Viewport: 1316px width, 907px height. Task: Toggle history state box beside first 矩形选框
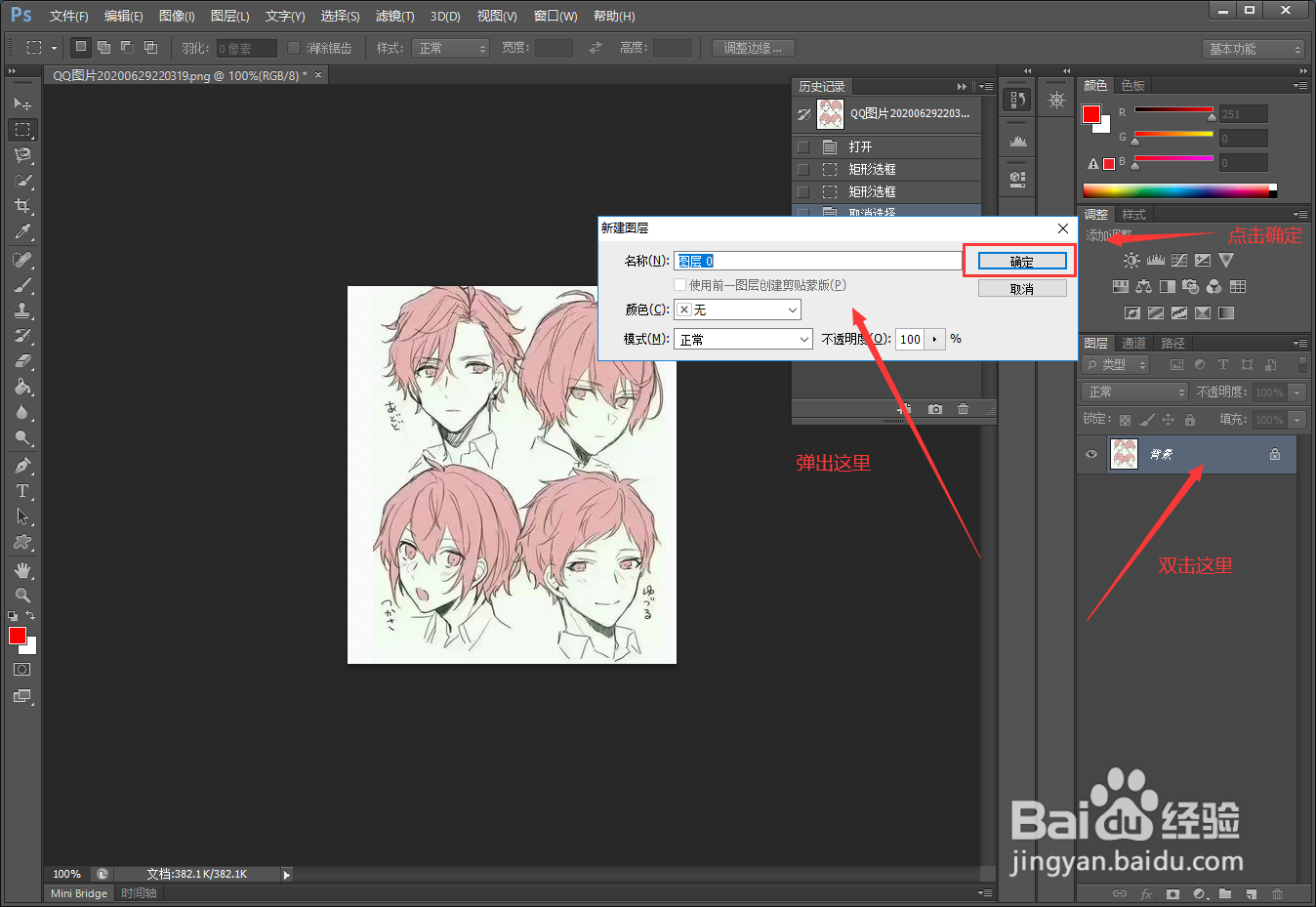point(803,170)
